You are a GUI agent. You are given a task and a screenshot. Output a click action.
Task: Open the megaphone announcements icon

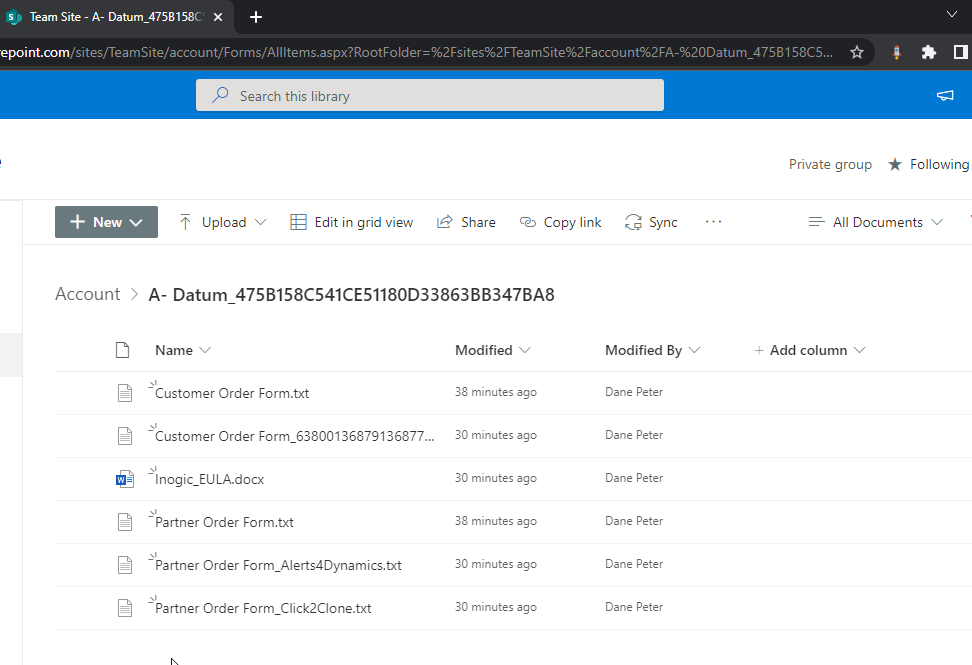(945, 95)
